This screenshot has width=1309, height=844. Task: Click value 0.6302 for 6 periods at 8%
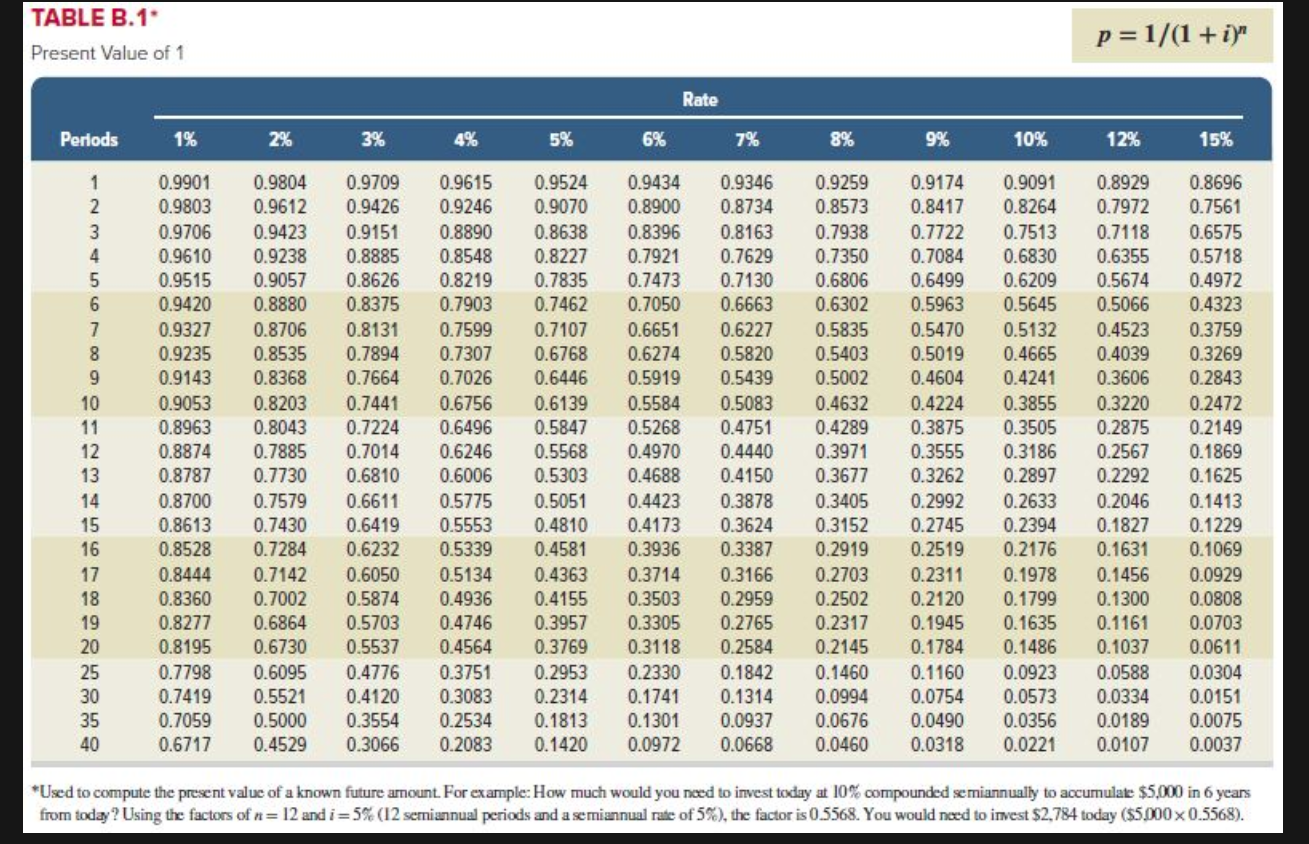842,305
